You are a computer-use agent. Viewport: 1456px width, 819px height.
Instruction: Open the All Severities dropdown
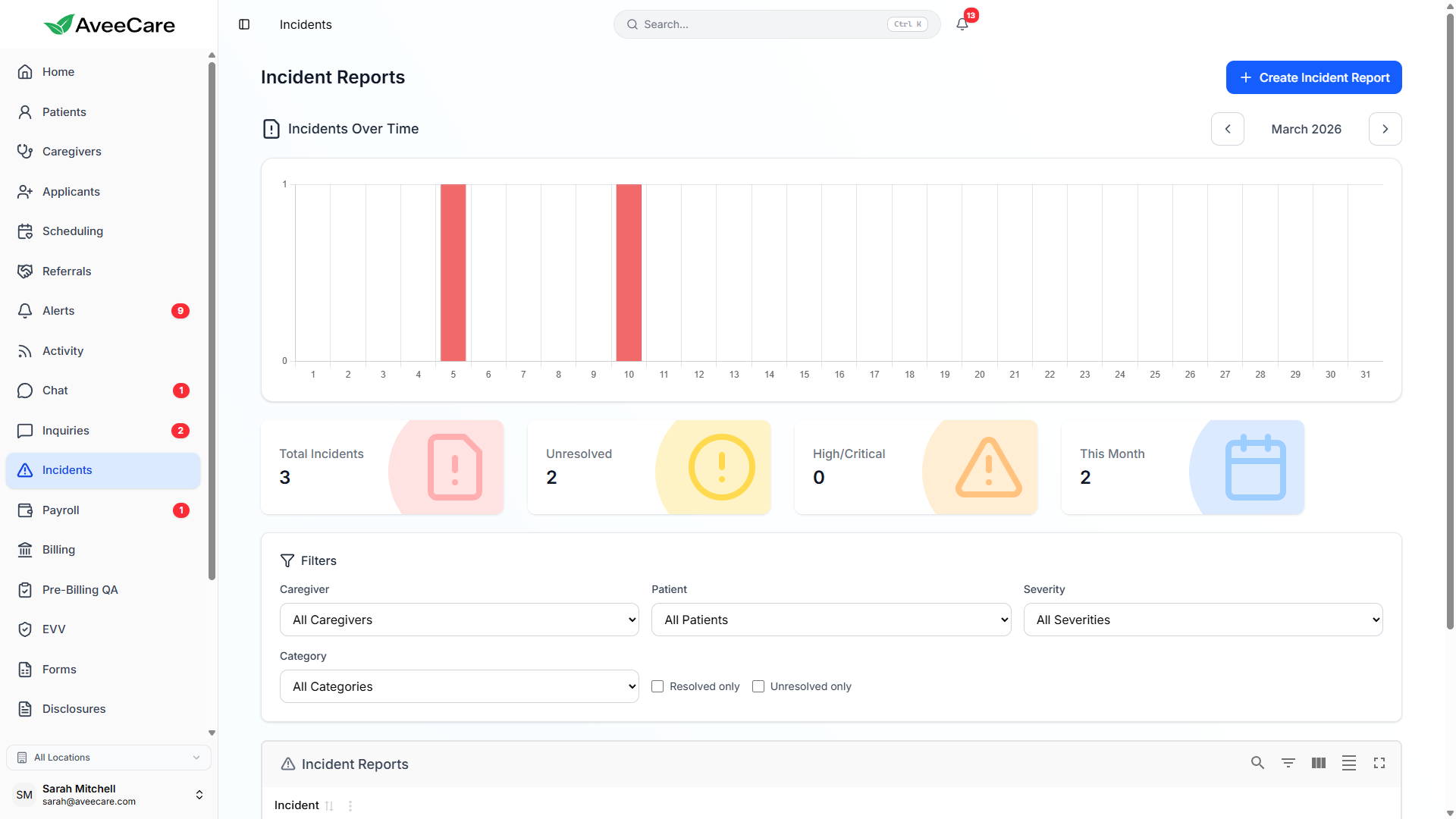pyautogui.click(x=1203, y=620)
